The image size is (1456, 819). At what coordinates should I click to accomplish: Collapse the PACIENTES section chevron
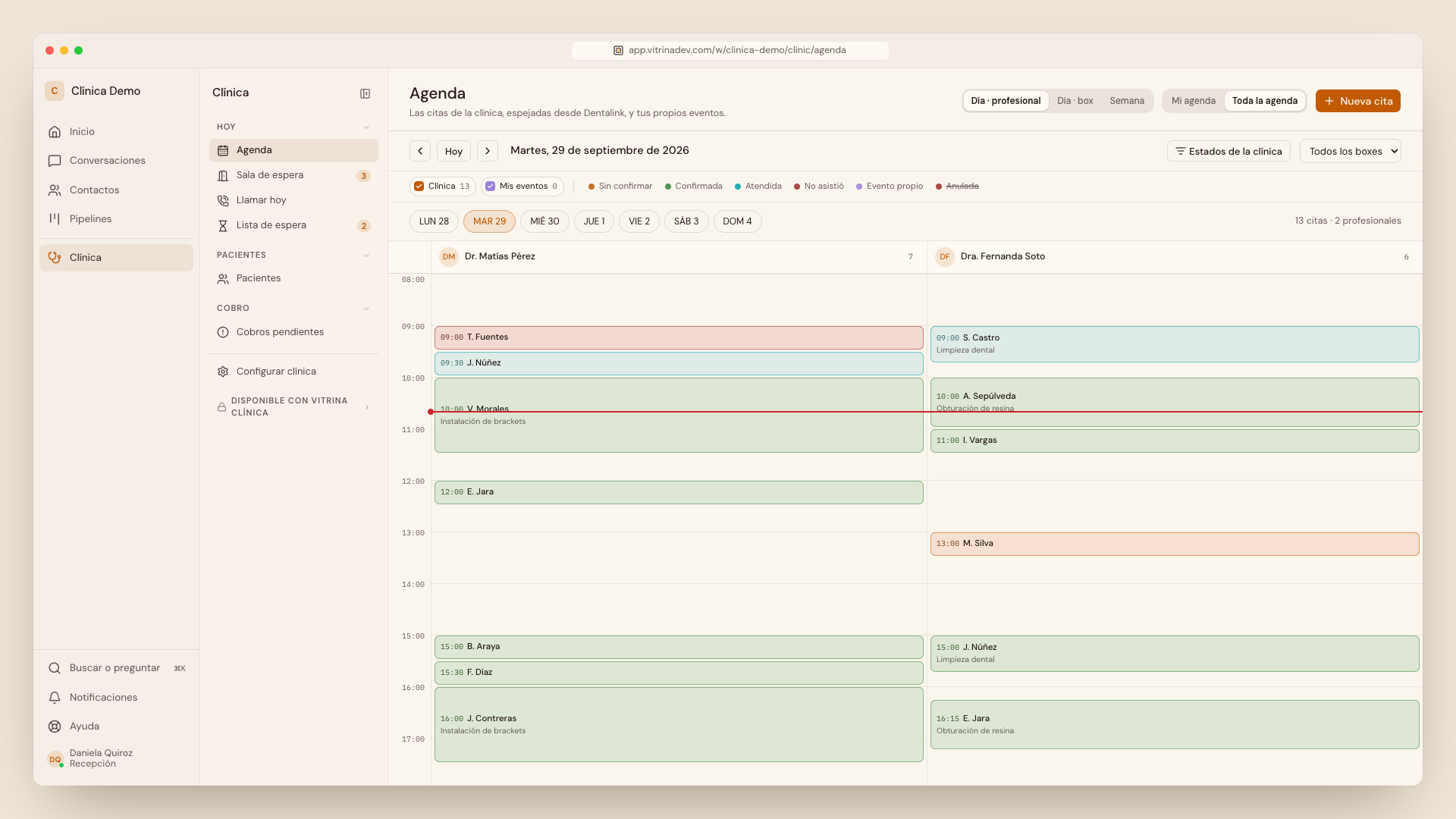[x=366, y=256]
